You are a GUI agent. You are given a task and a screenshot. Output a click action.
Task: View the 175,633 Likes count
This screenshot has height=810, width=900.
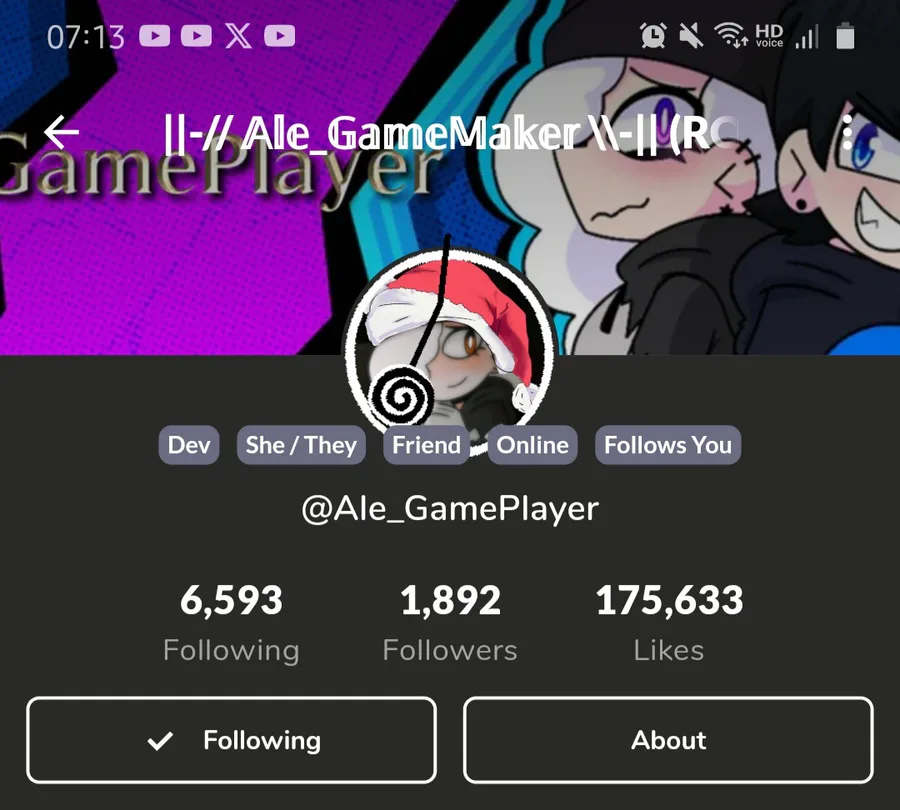point(669,623)
